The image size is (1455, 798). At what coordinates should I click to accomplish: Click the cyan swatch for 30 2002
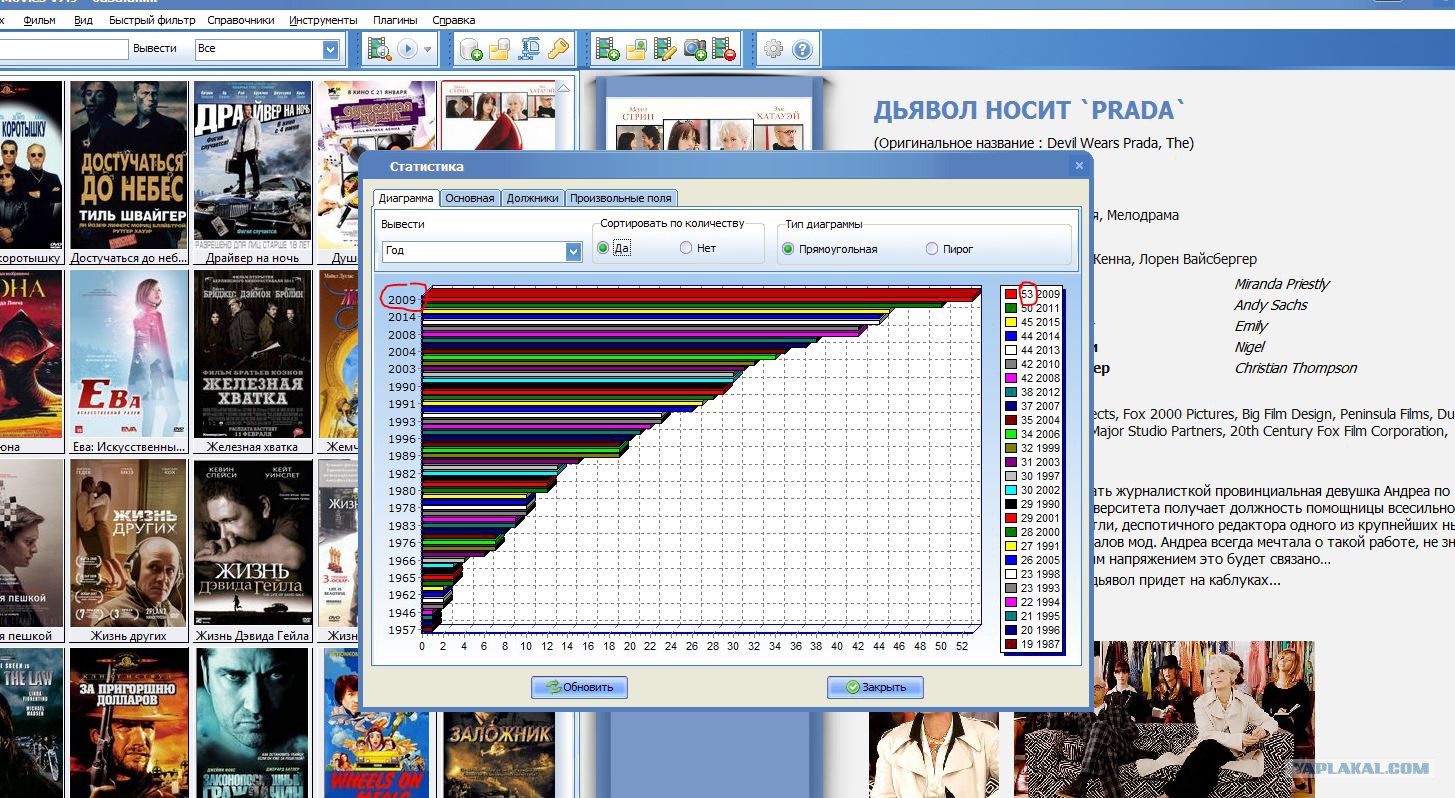(x=1011, y=490)
